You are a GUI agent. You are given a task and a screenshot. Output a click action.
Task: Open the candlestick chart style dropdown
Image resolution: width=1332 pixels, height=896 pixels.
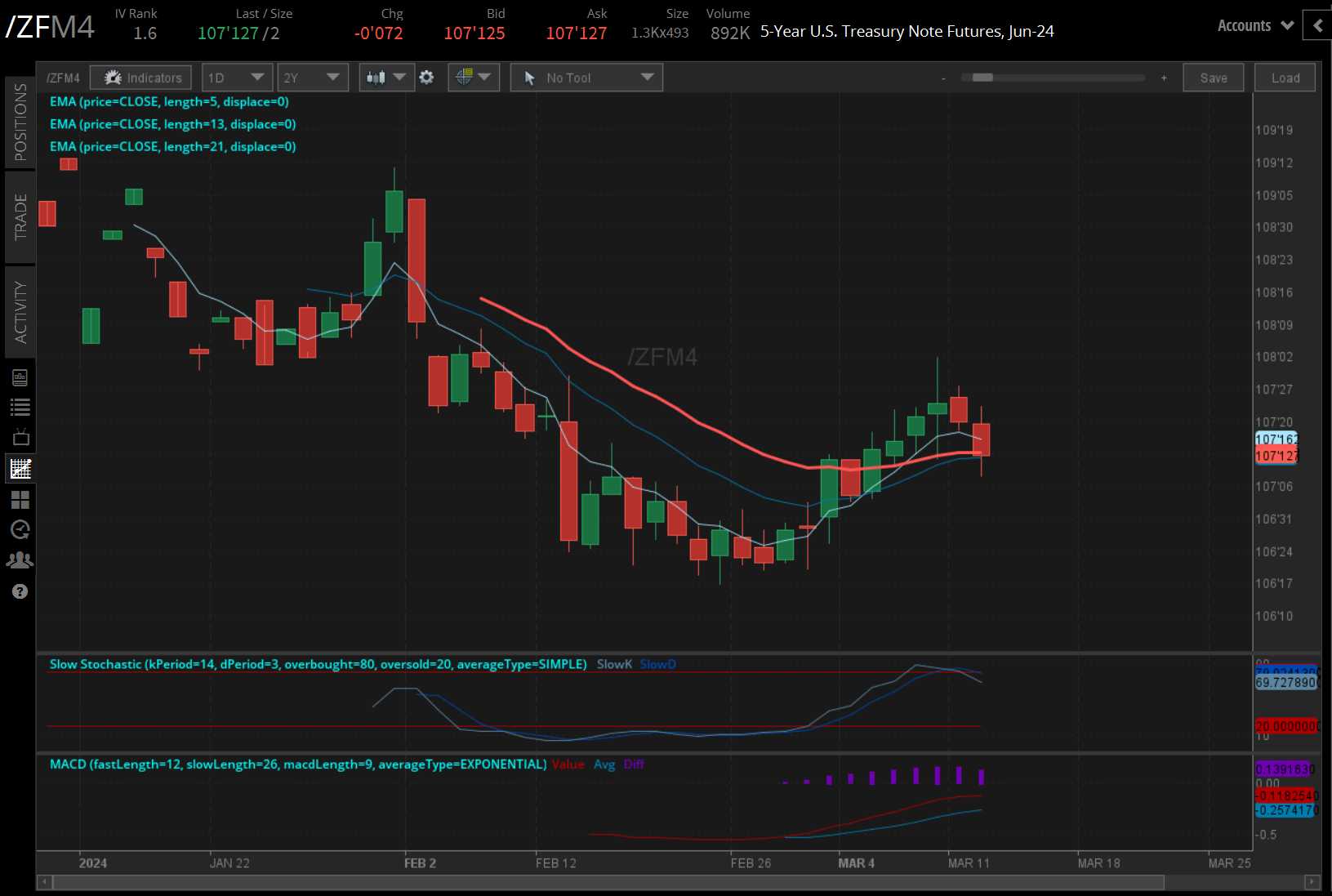[386, 78]
